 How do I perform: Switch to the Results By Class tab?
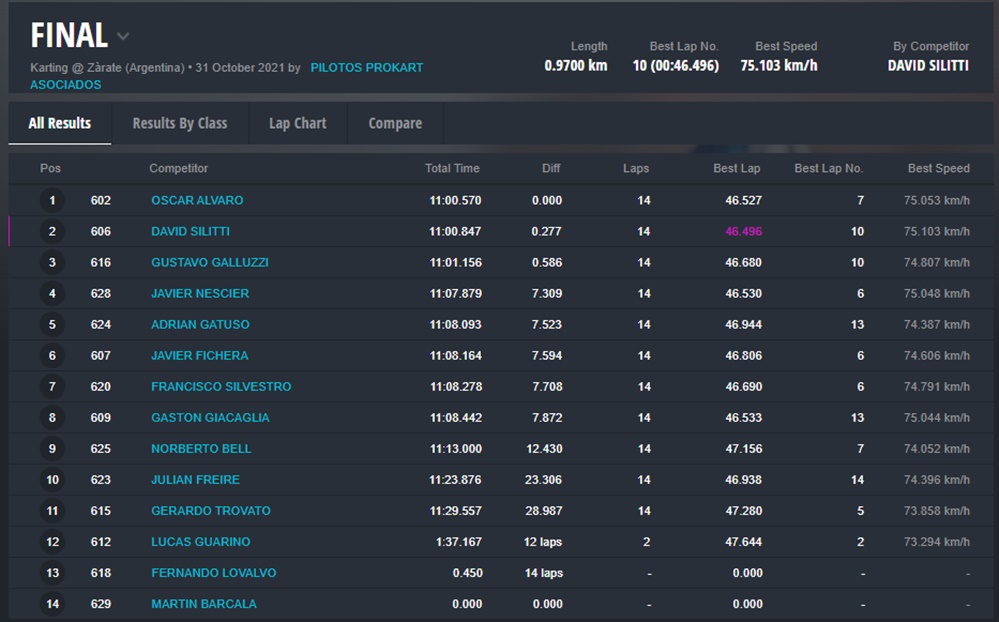(180, 123)
